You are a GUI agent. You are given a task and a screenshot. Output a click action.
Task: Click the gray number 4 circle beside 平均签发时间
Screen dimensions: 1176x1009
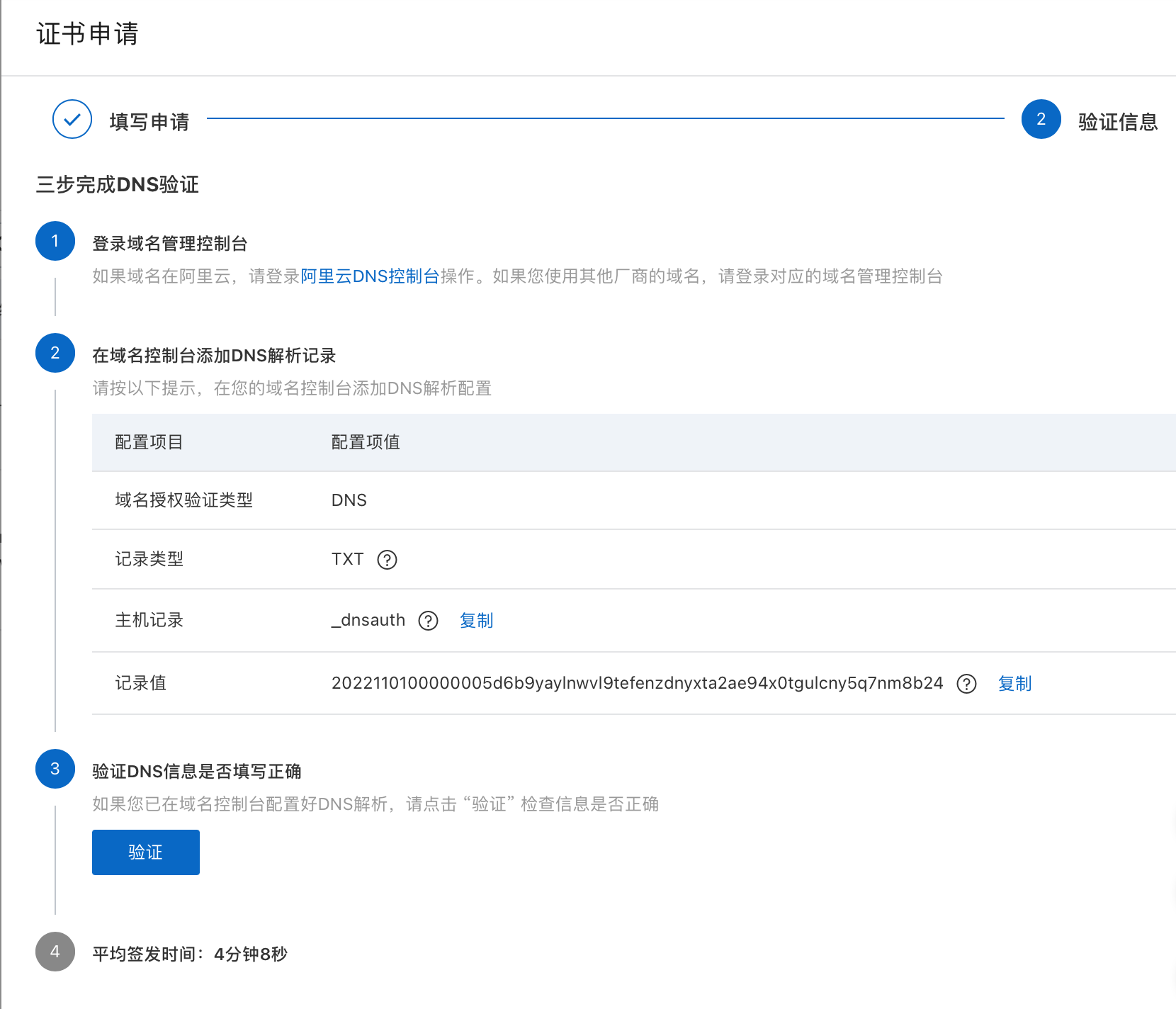pyautogui.click(x=55, y=952)
